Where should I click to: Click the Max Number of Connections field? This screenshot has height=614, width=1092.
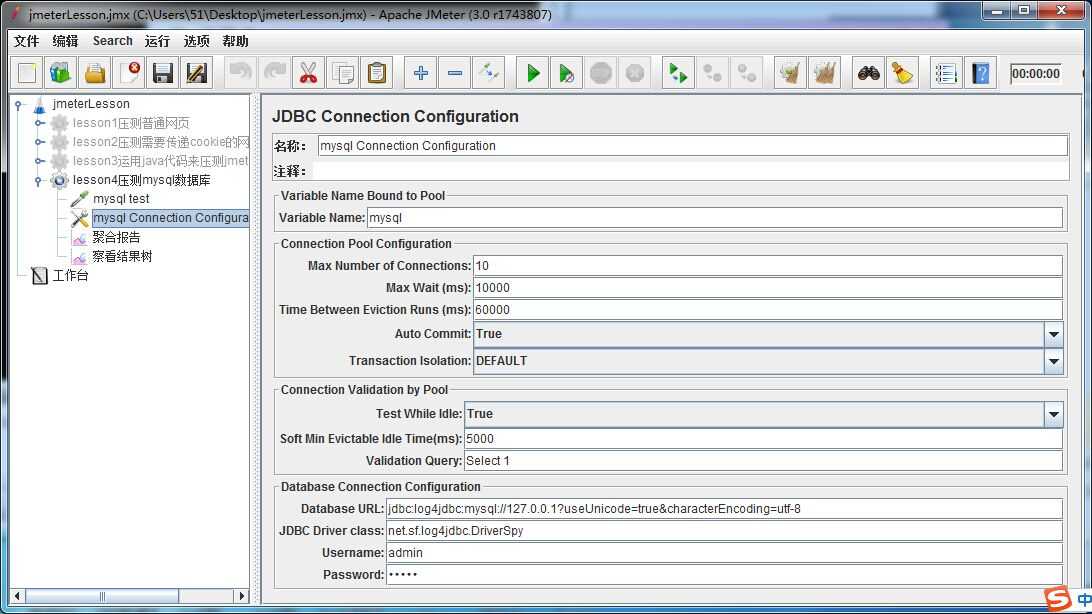767,266
